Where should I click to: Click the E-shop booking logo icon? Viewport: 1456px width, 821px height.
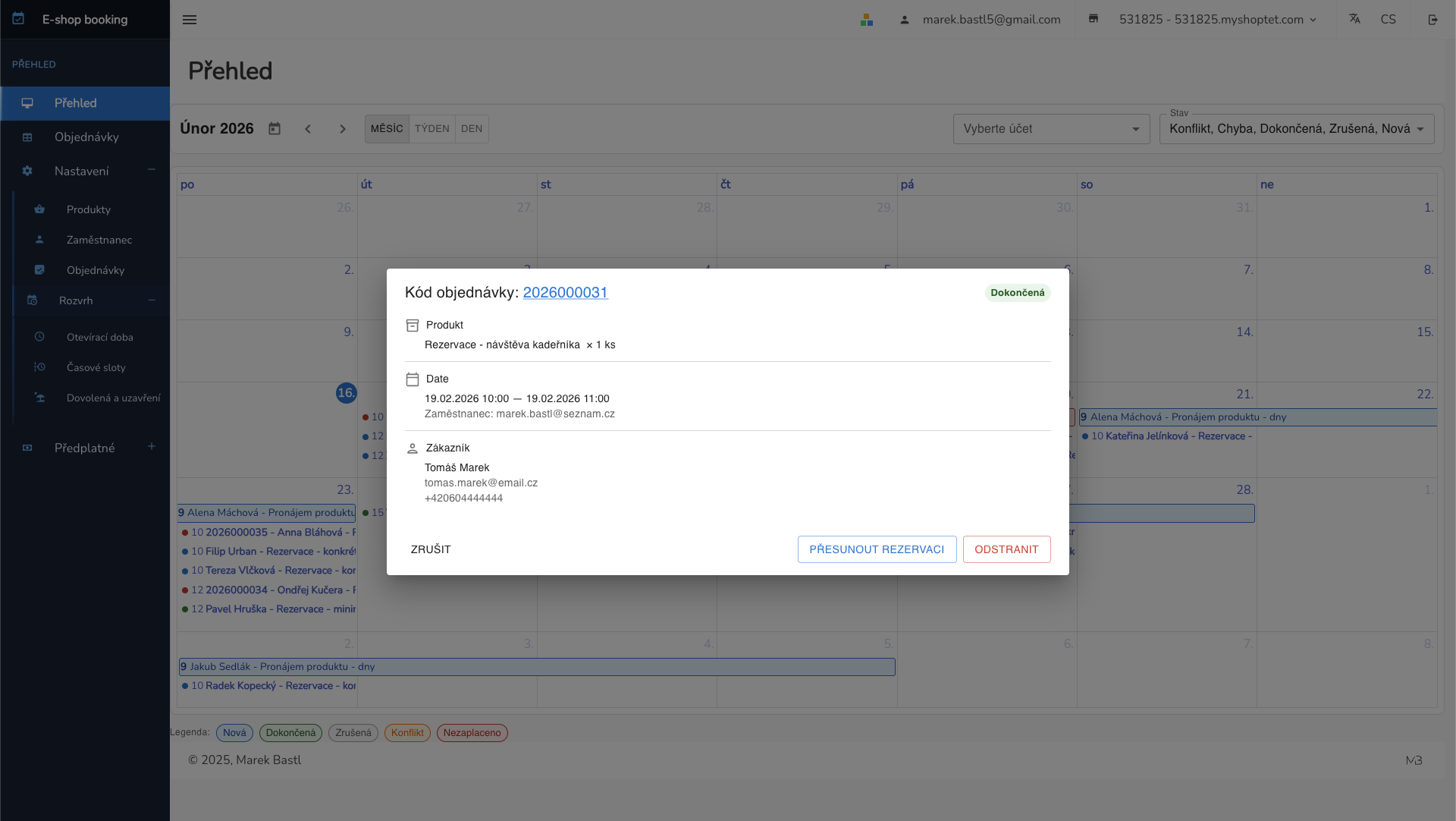point(19,19)
